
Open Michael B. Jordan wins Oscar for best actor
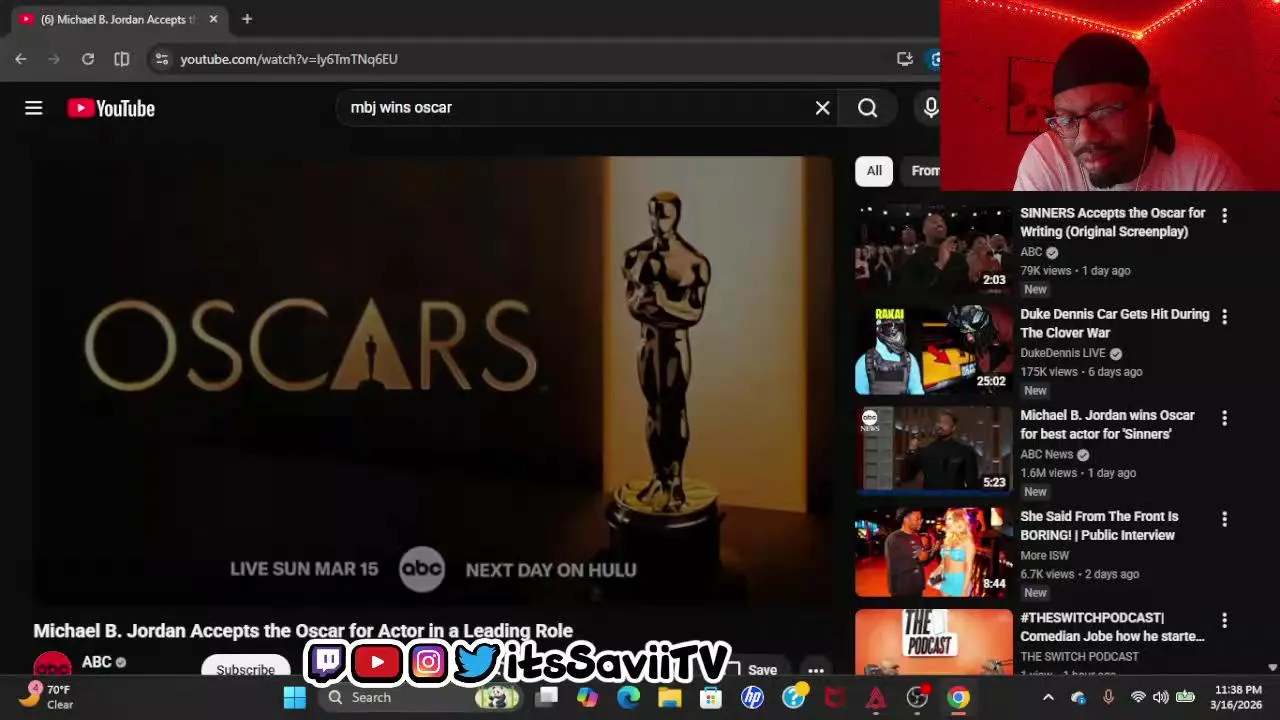point(1107,424)
